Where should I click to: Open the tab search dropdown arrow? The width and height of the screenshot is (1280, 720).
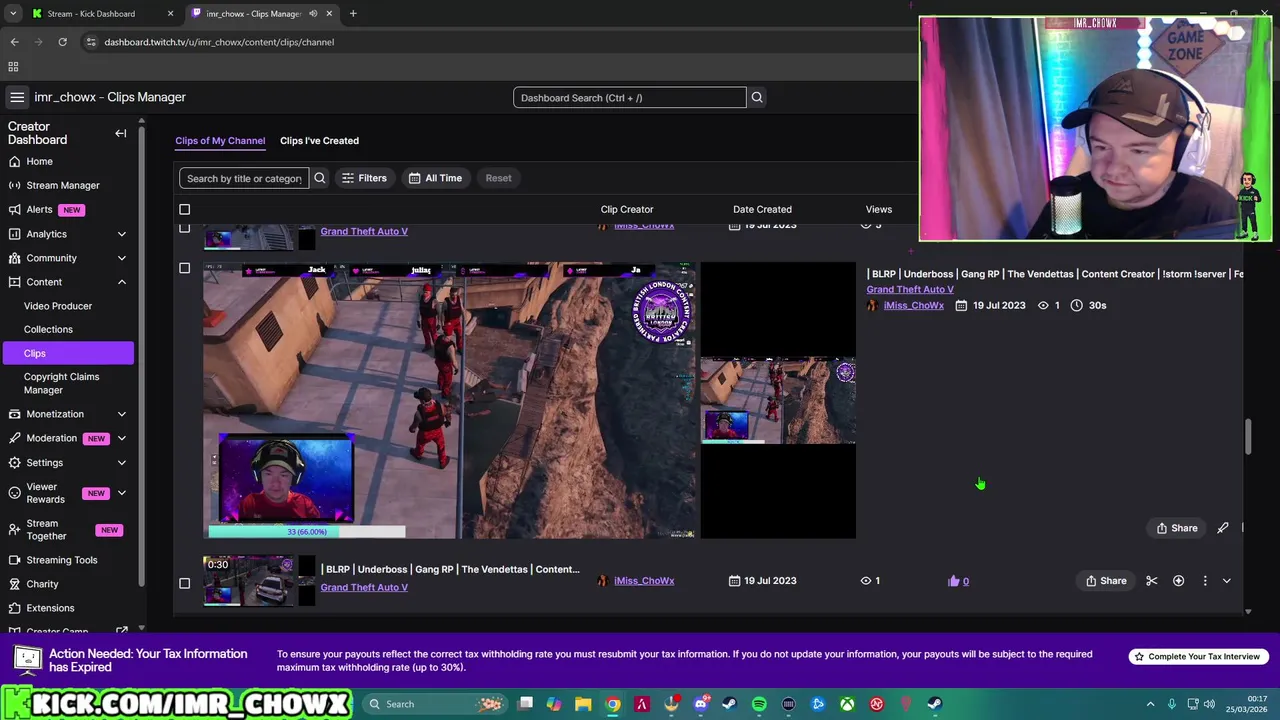12,14
